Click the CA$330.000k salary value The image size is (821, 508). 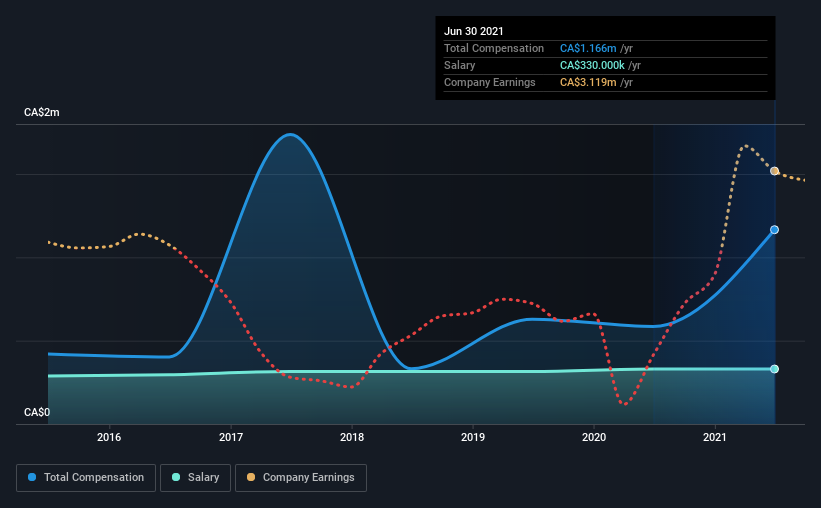pyautogui.click(x=592, y=65)
